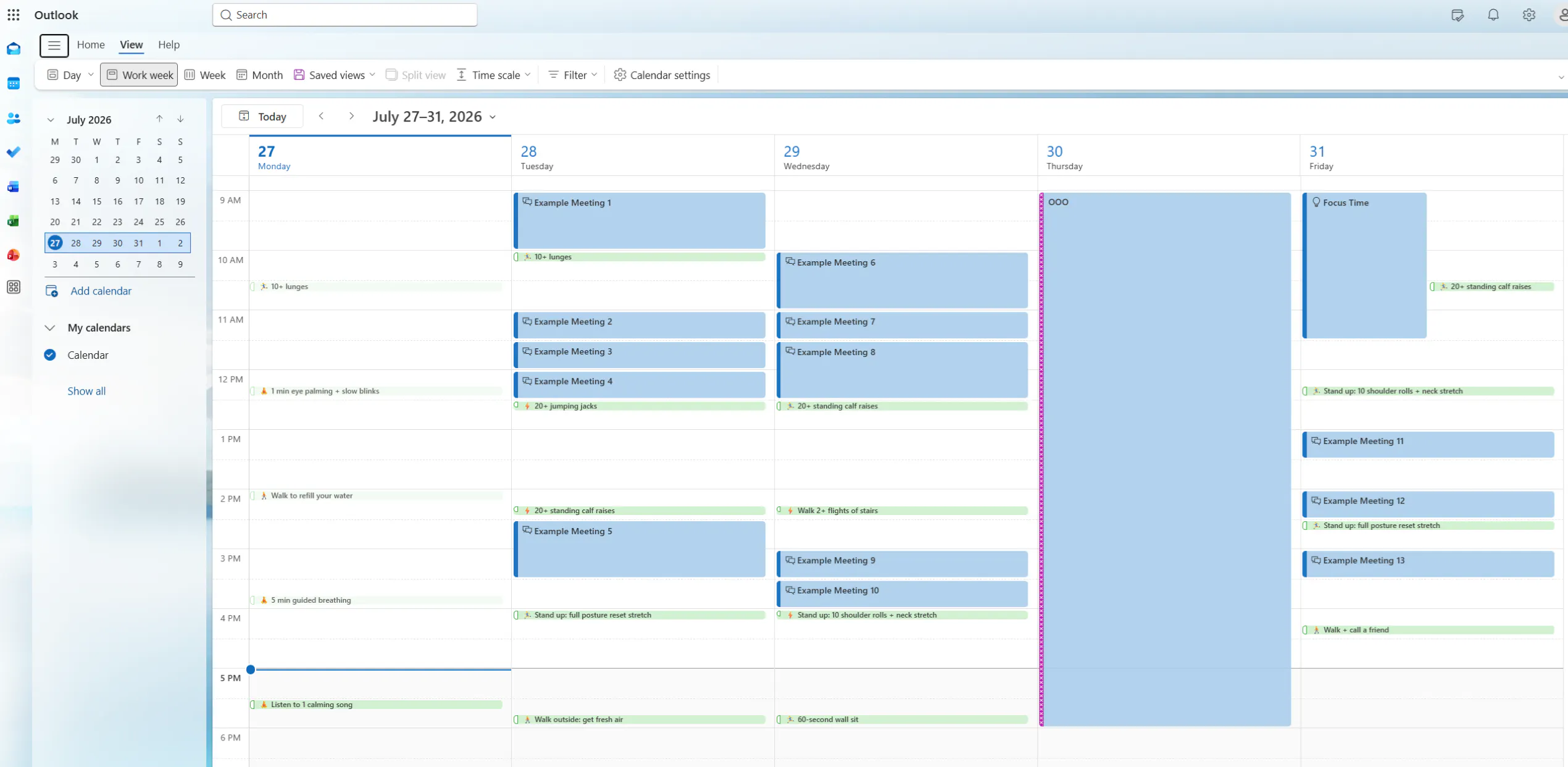This screenshot has height=767, width=1568.
Task: Open the Help tab
Action: coord(169,44)
